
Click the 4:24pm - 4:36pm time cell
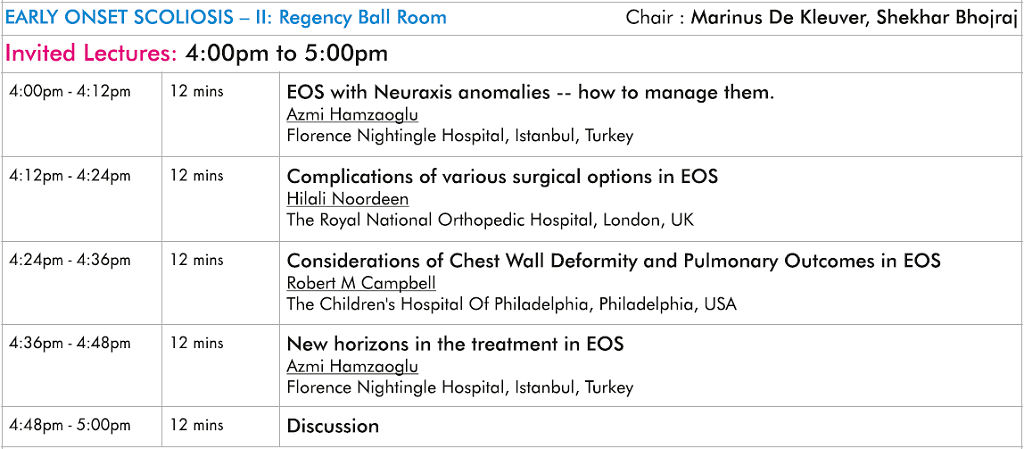[70, 259]
